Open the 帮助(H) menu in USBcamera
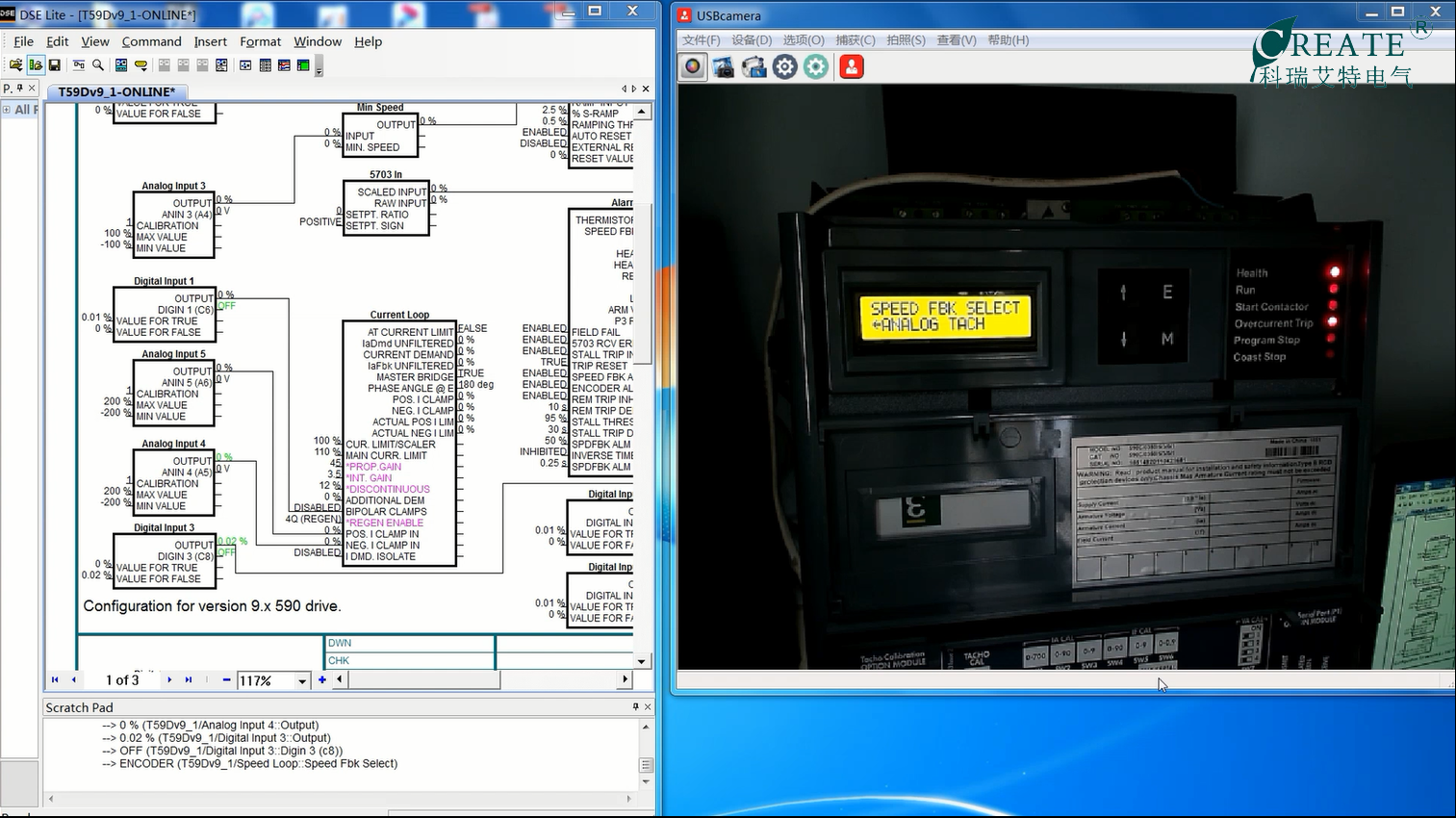1456x818 pixels. (x=1009, y=39)
